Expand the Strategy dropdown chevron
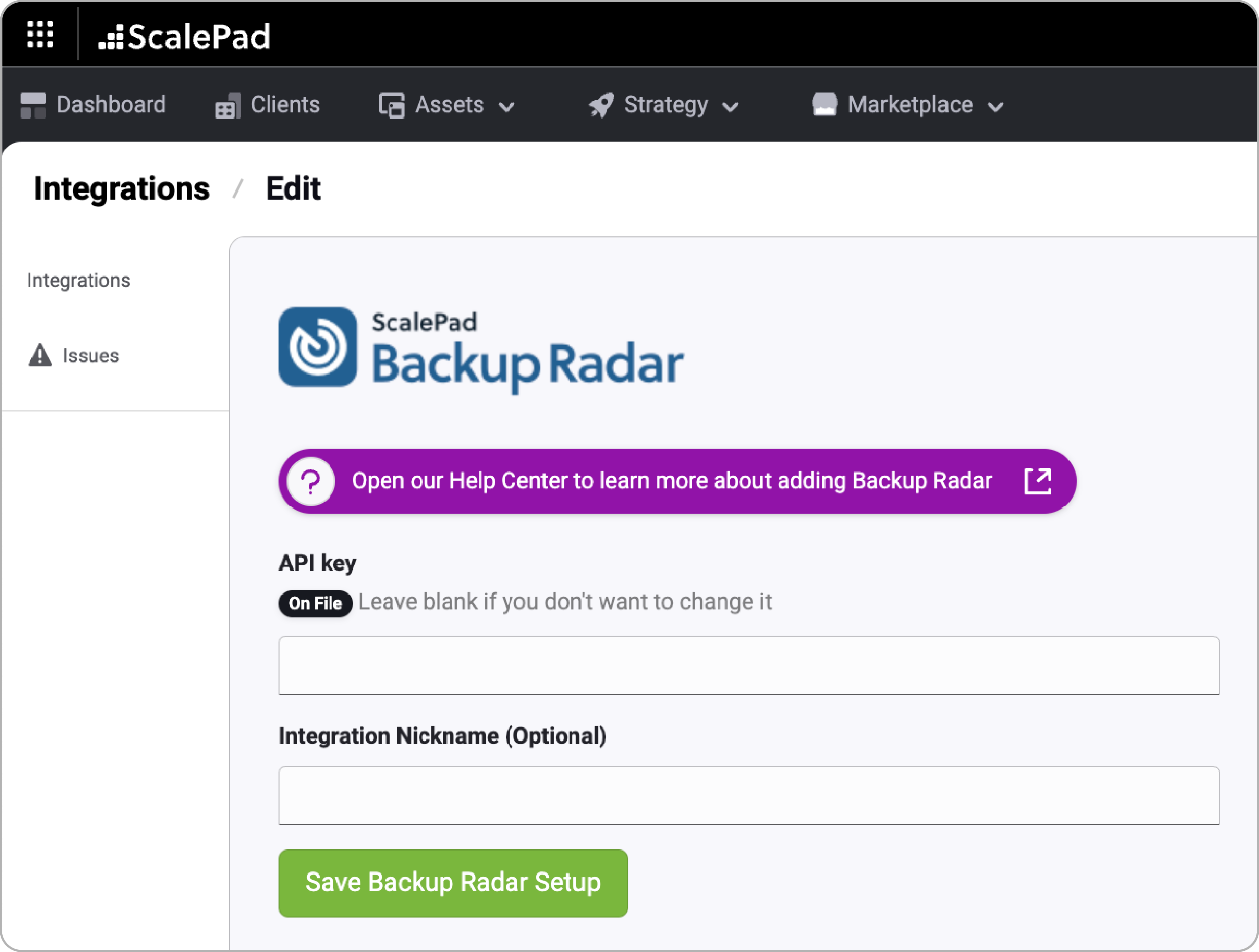 click(730, 107)
